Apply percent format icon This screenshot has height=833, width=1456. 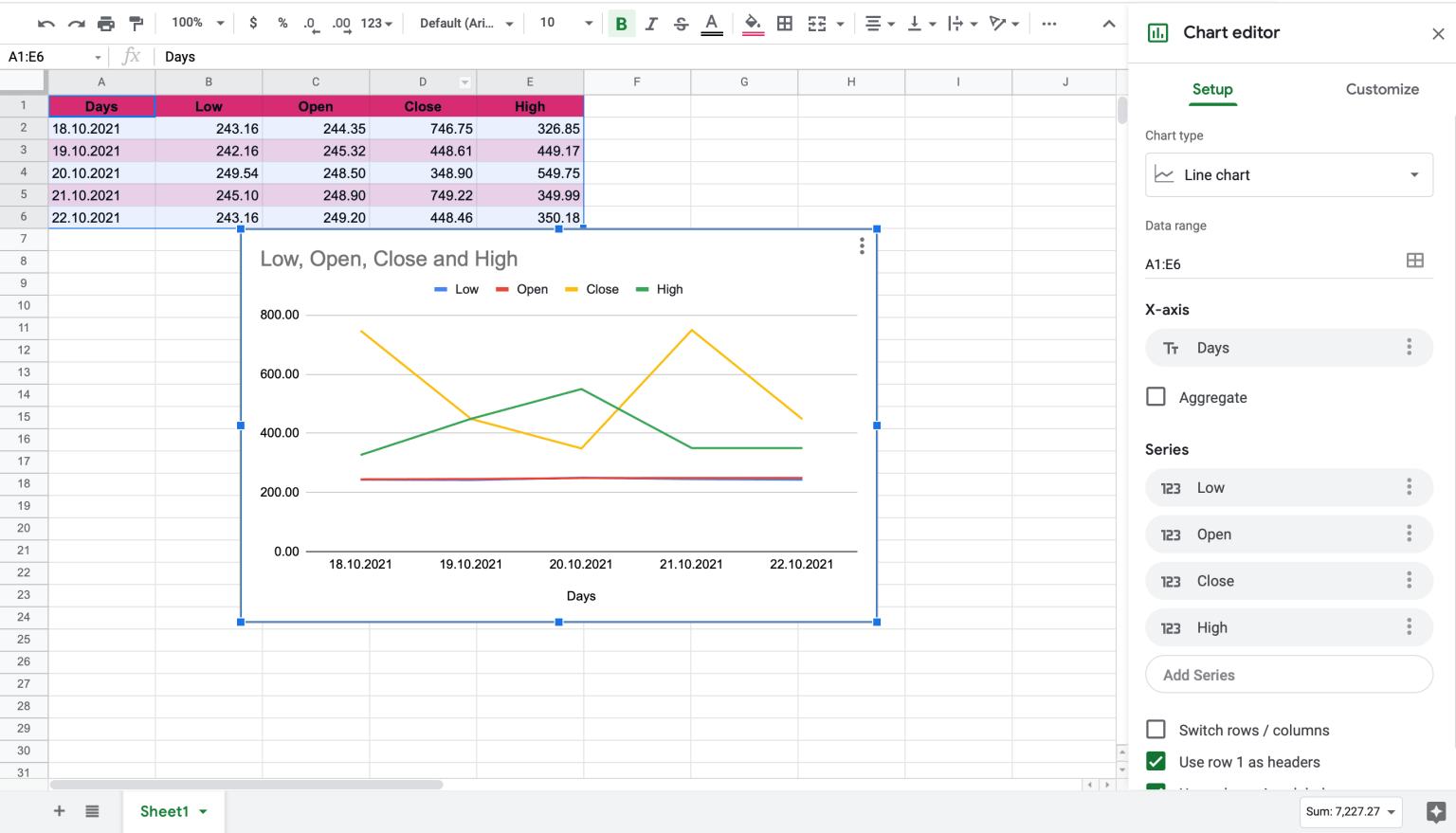click(x=282, y=23)
